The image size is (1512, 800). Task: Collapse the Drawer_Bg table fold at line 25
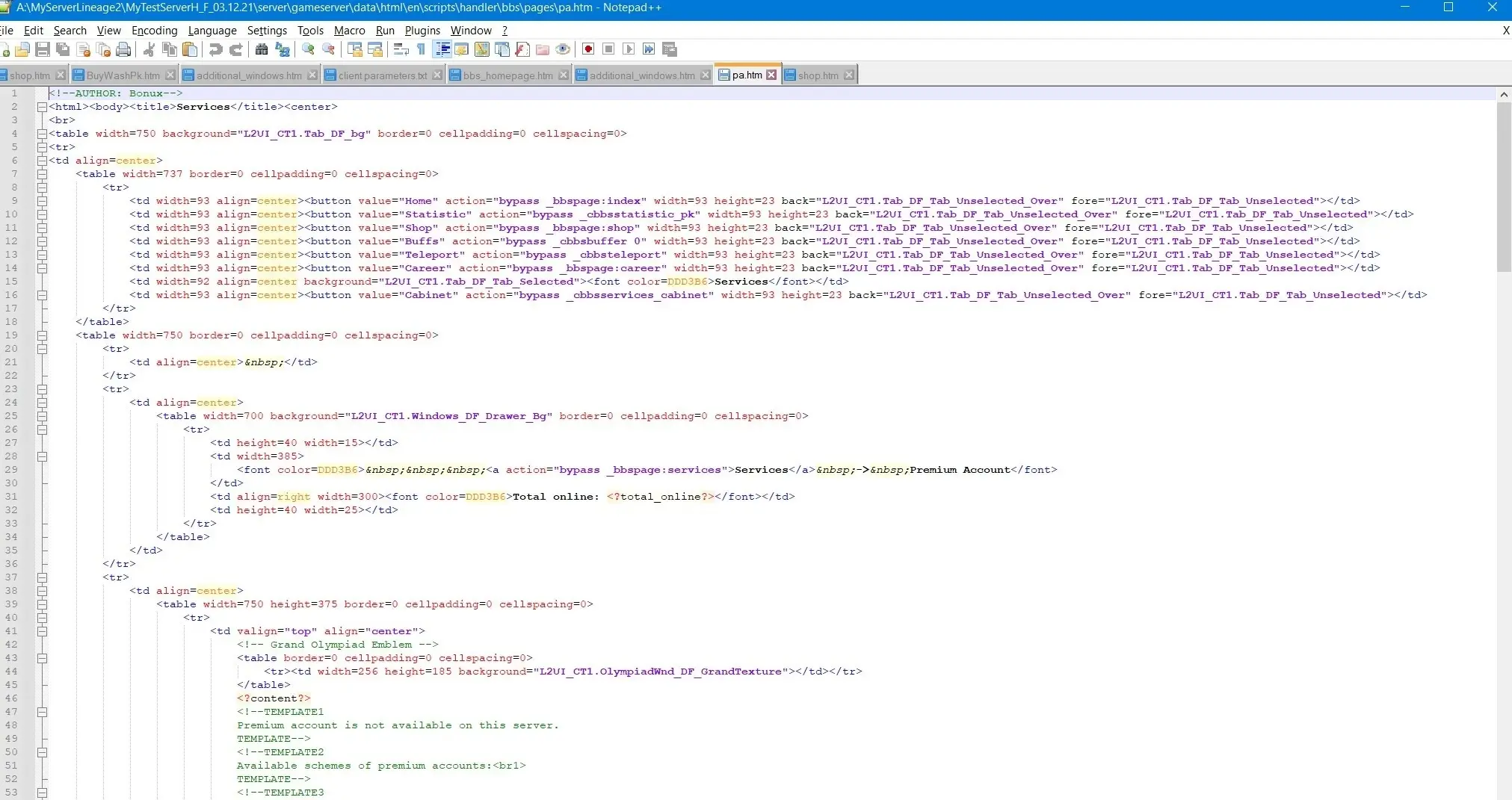[42, 416]
